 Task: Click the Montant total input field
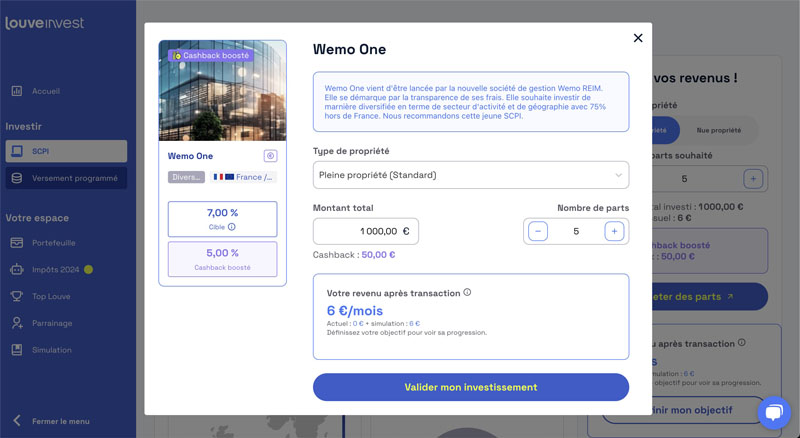point(365,231)
